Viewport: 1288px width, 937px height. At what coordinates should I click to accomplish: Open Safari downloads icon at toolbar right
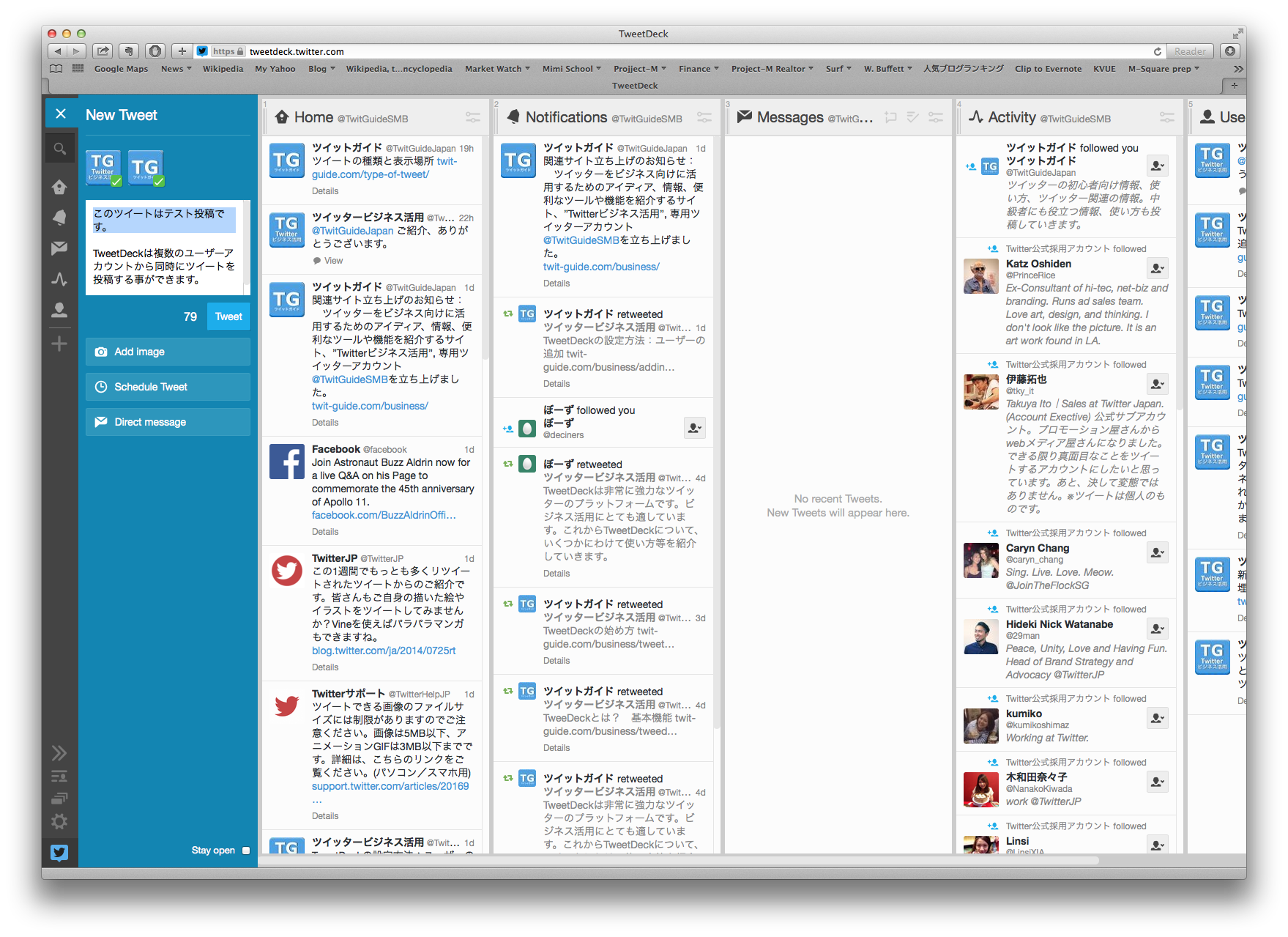(x=1231, y=51)
